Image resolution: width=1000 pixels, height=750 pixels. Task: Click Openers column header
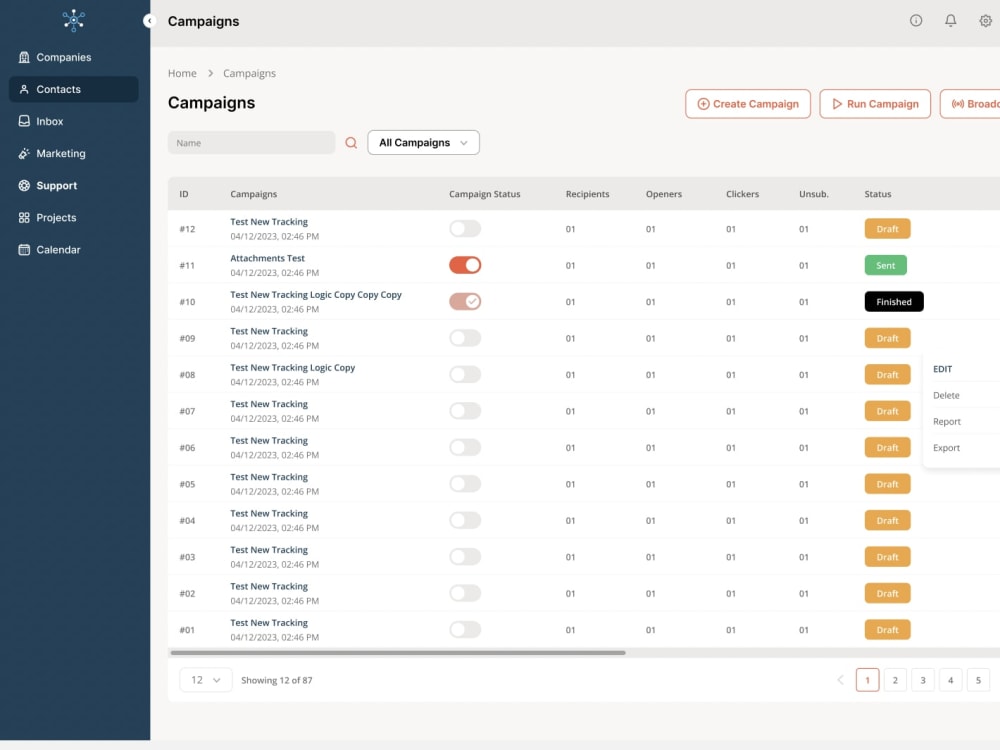(663, 194)
